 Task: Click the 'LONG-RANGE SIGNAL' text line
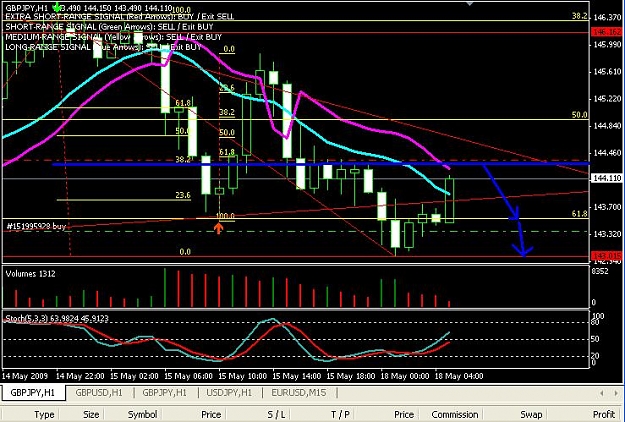[x=103, y=47]
